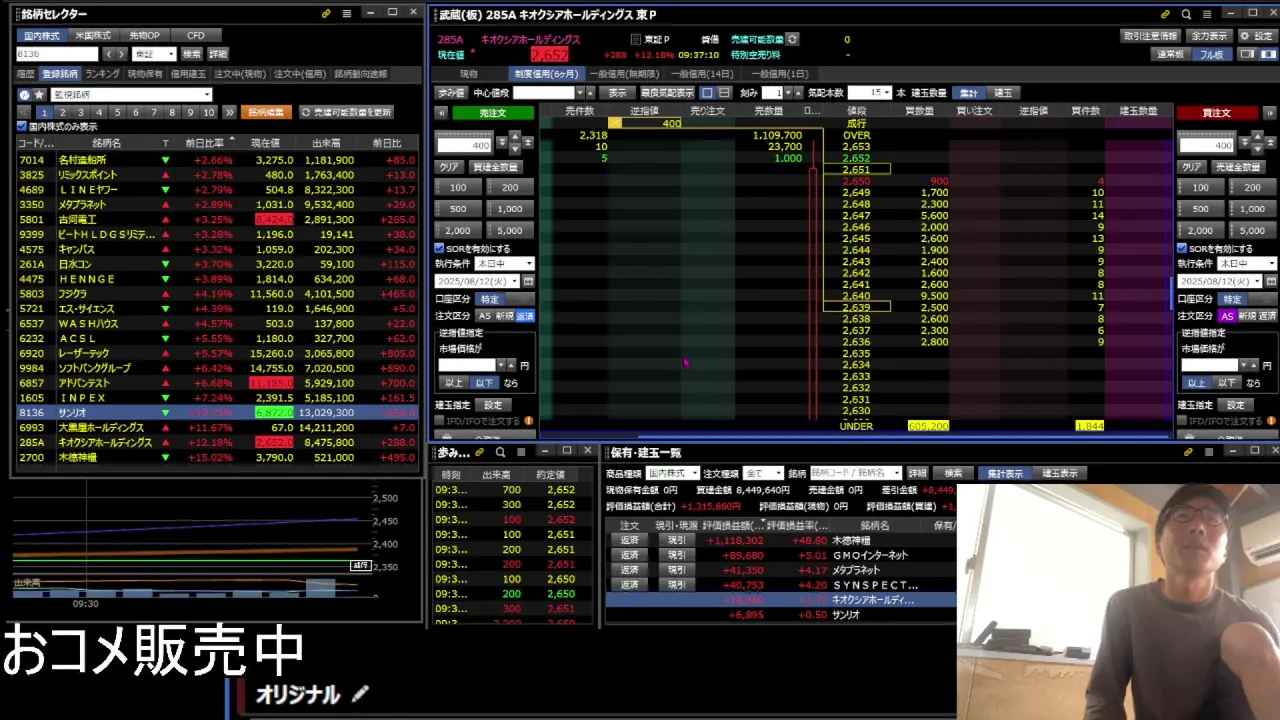This screenshot has height=720, width=1280.
Task: Click the link icon in 銘柄セレクター title bar
Action: [326, 13]
